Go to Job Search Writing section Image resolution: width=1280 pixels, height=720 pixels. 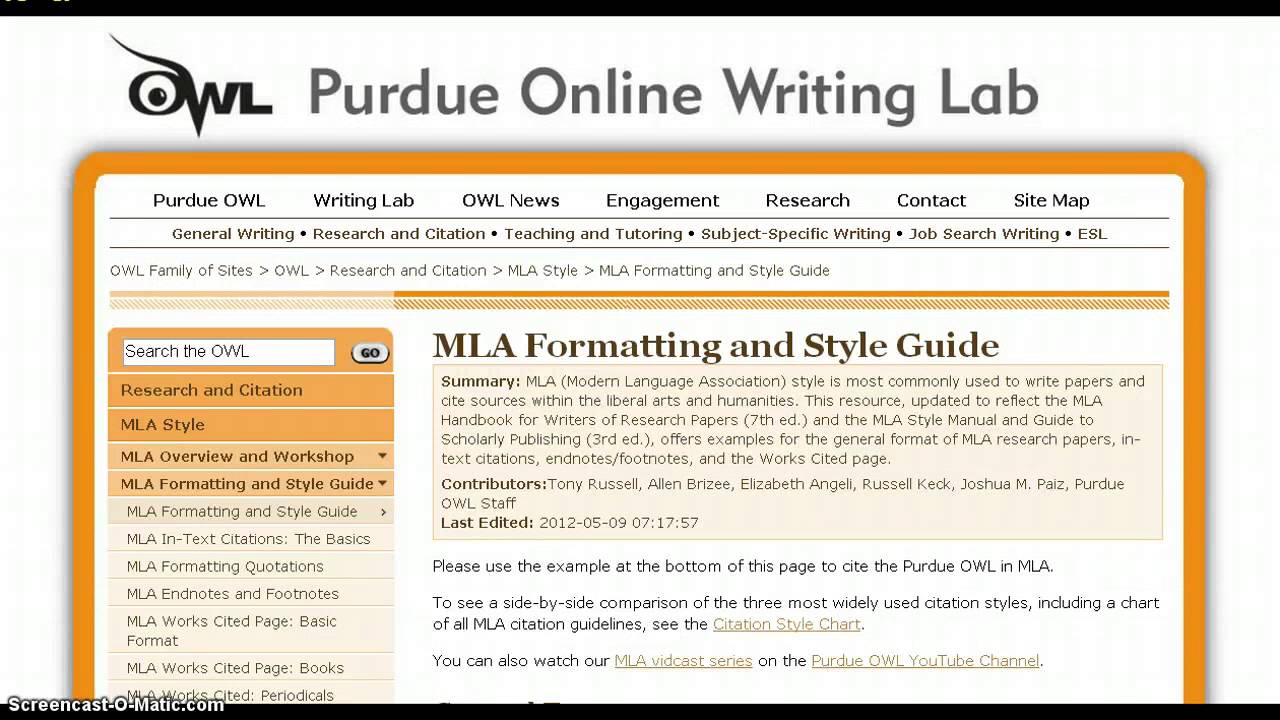984,234
